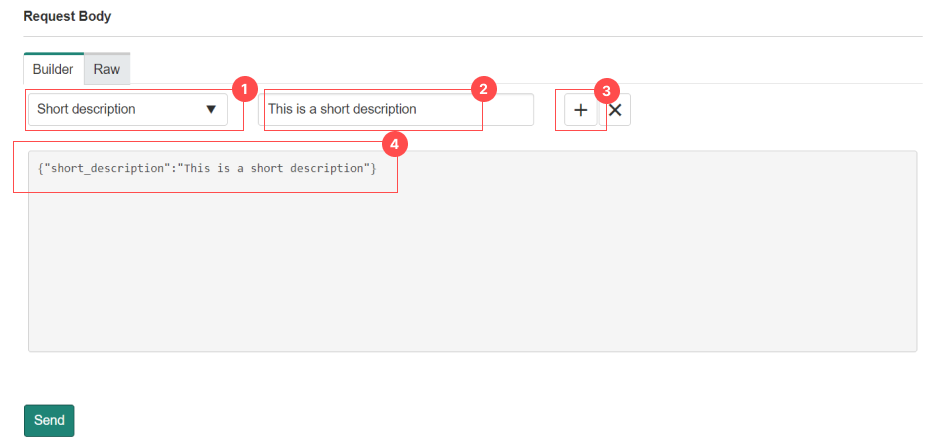Click the dropdown arrow beside Short description

211,110
